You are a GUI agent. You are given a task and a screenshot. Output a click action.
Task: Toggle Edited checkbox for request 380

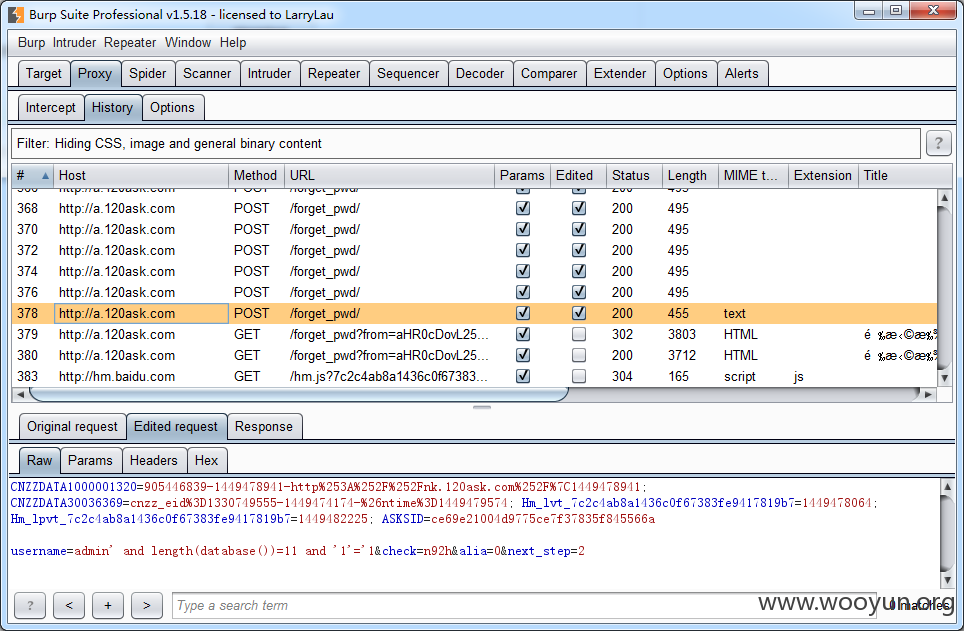tap(579, 355)
